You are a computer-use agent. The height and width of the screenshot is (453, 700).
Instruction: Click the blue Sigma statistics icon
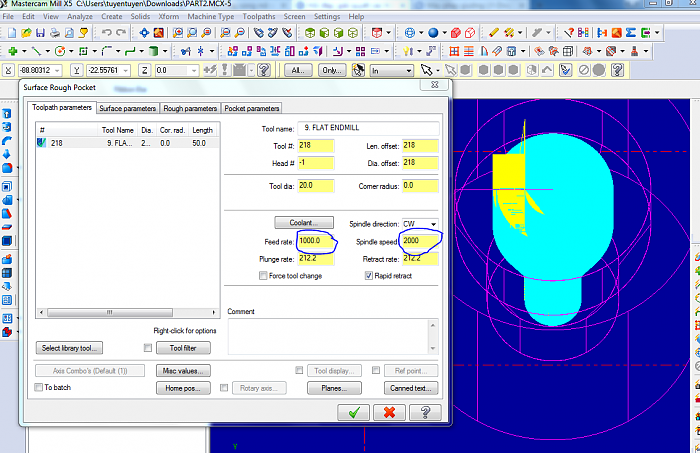click(x=630, y=33)
